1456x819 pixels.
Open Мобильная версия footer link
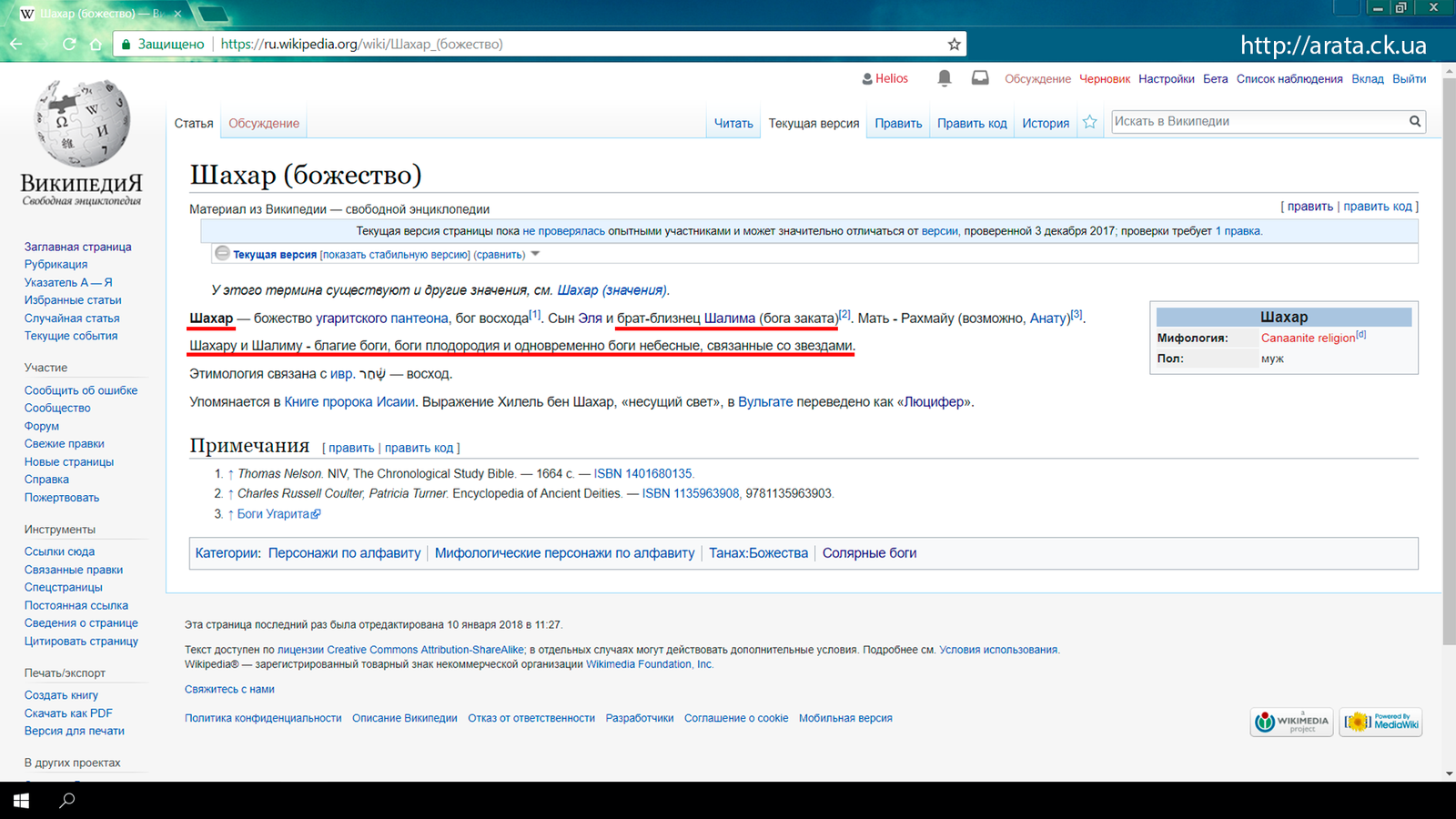[x=845, y=718]
